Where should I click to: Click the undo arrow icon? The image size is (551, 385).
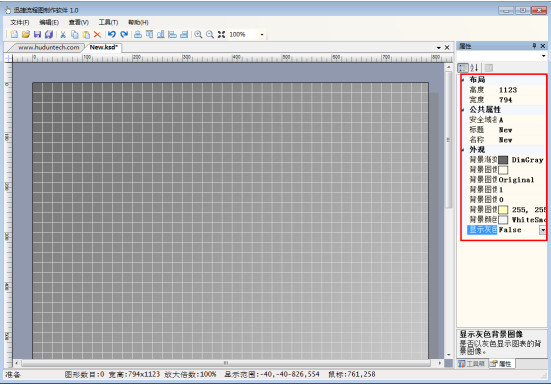[x=112, y=34]
